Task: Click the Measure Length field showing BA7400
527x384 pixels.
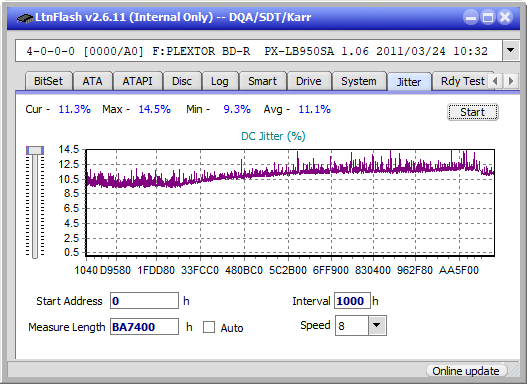Action: (144, 327)
